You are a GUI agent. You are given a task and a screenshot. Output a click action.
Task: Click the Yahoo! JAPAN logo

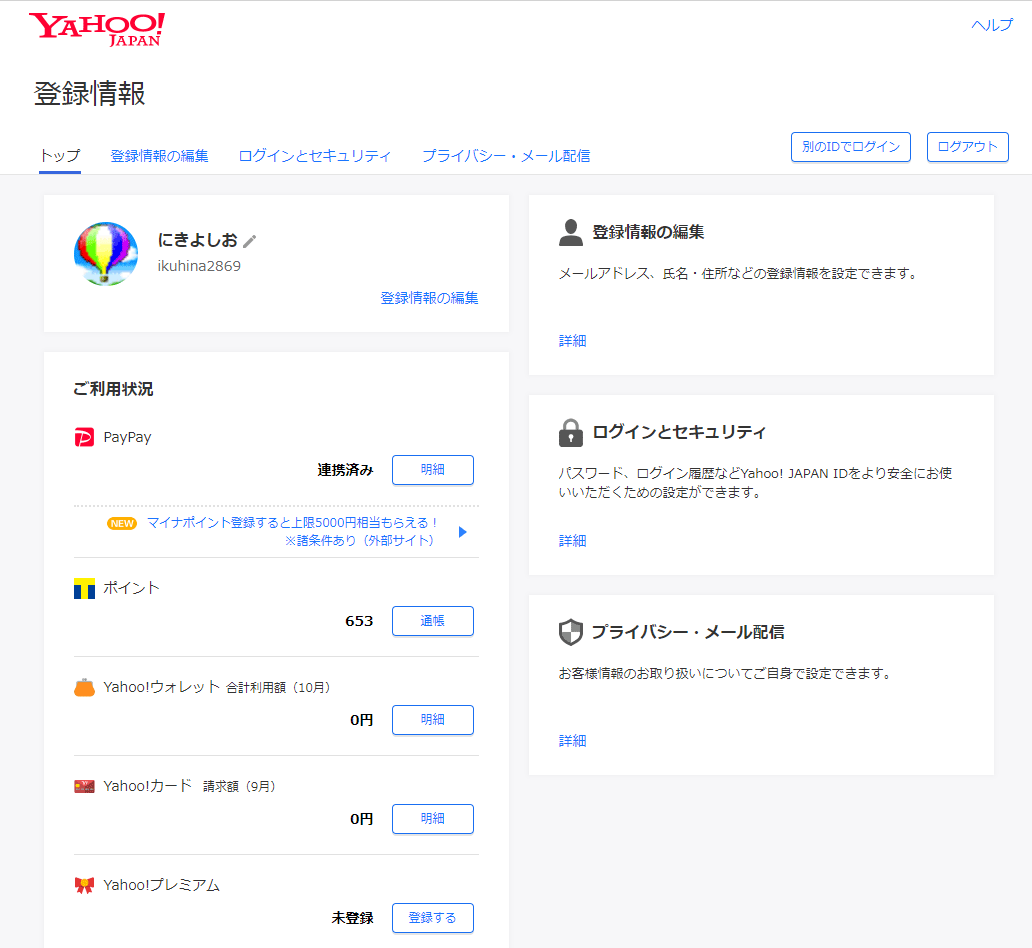97,30
